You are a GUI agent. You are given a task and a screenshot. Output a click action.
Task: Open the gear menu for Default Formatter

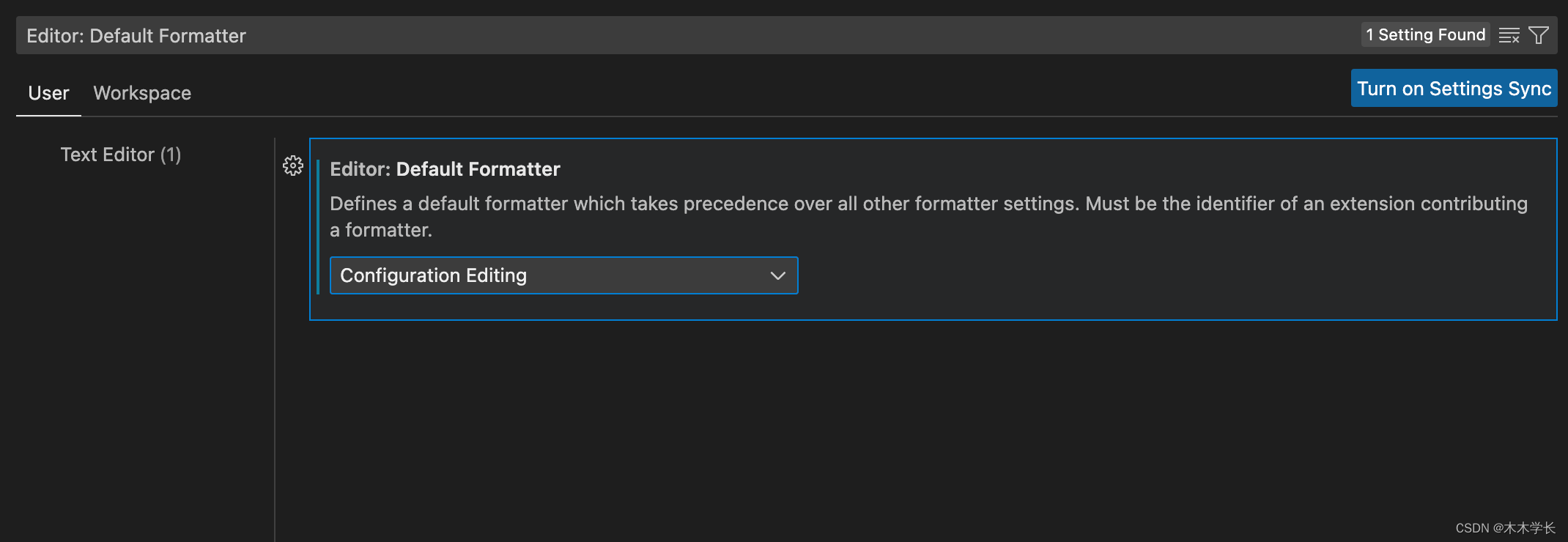point(293,166)
